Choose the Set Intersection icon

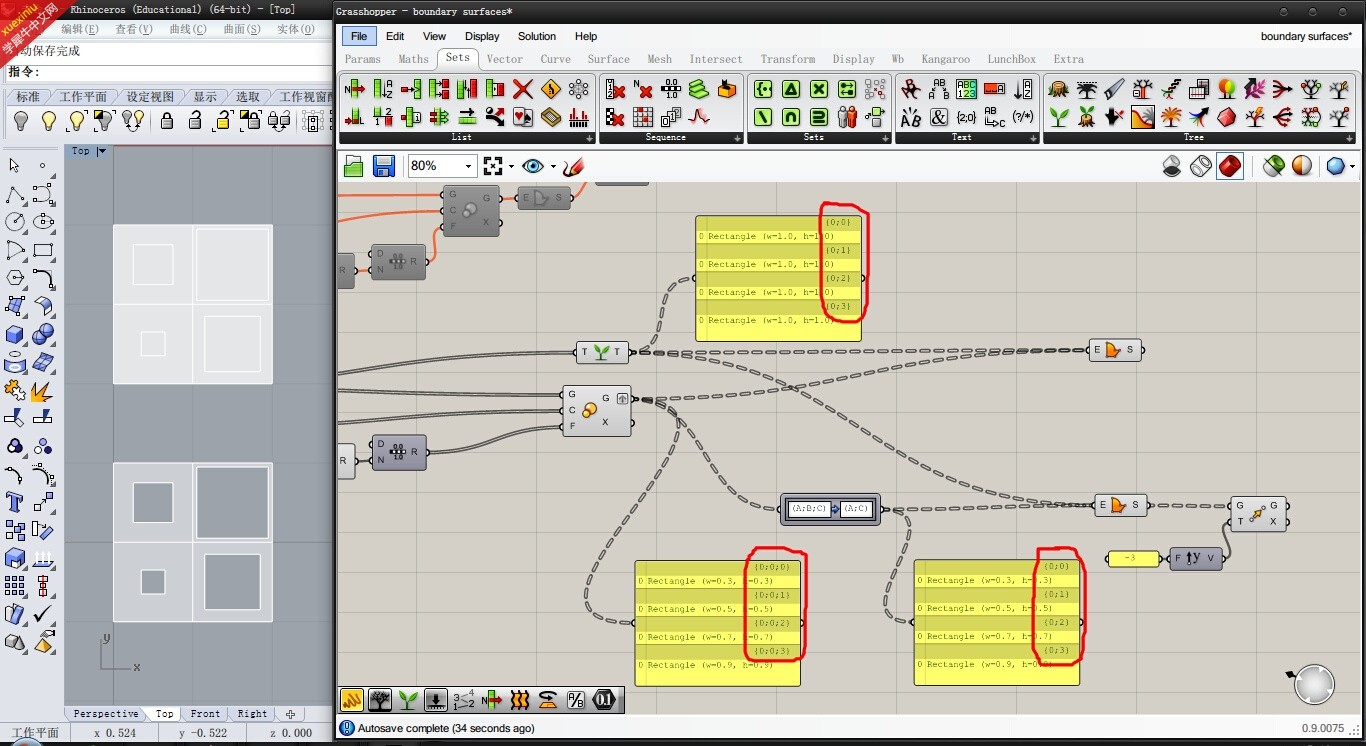[x=791, y=117]
